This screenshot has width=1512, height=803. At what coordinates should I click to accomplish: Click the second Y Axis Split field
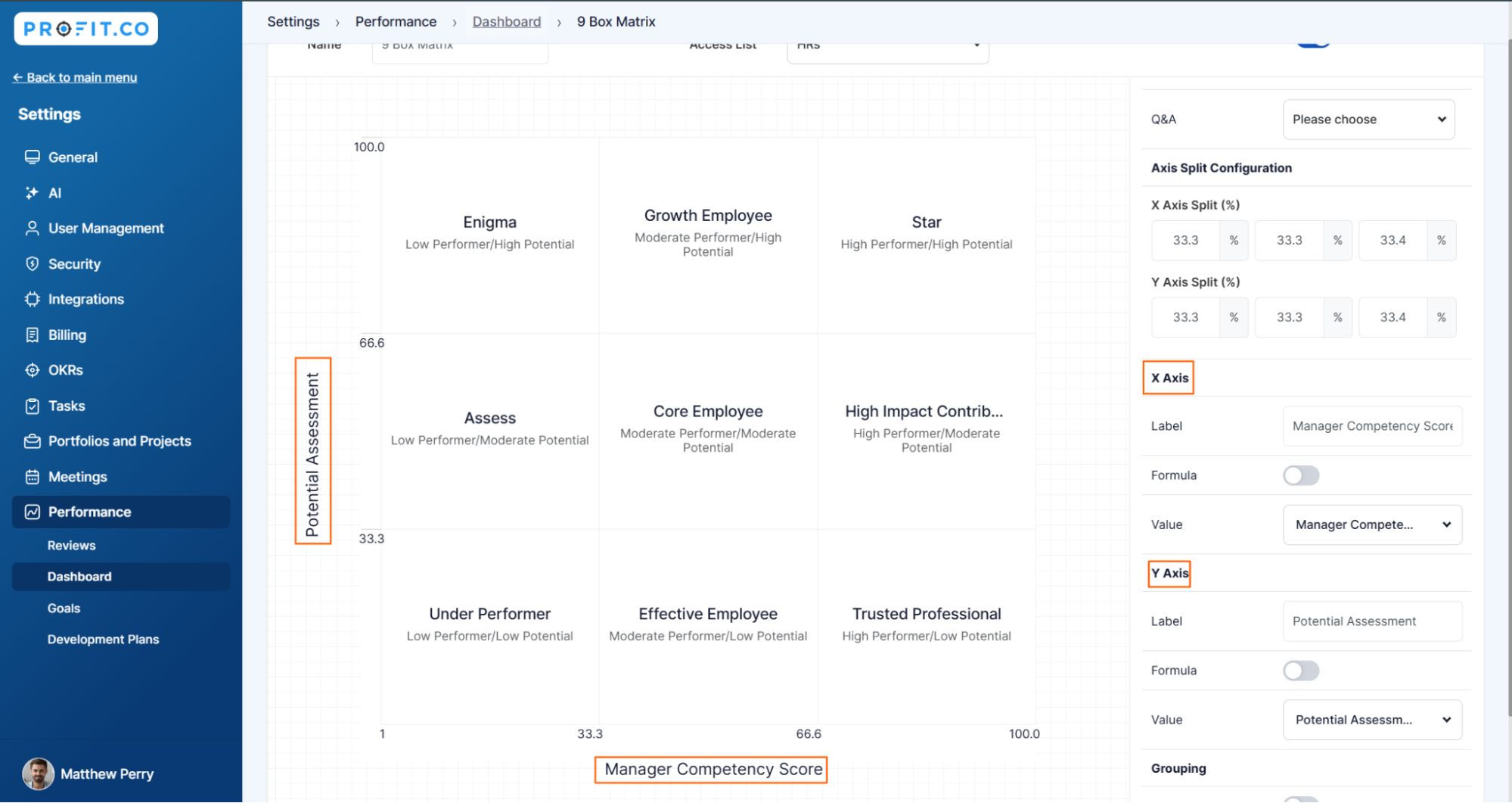pyautogui.click(x=1289, y=318)
